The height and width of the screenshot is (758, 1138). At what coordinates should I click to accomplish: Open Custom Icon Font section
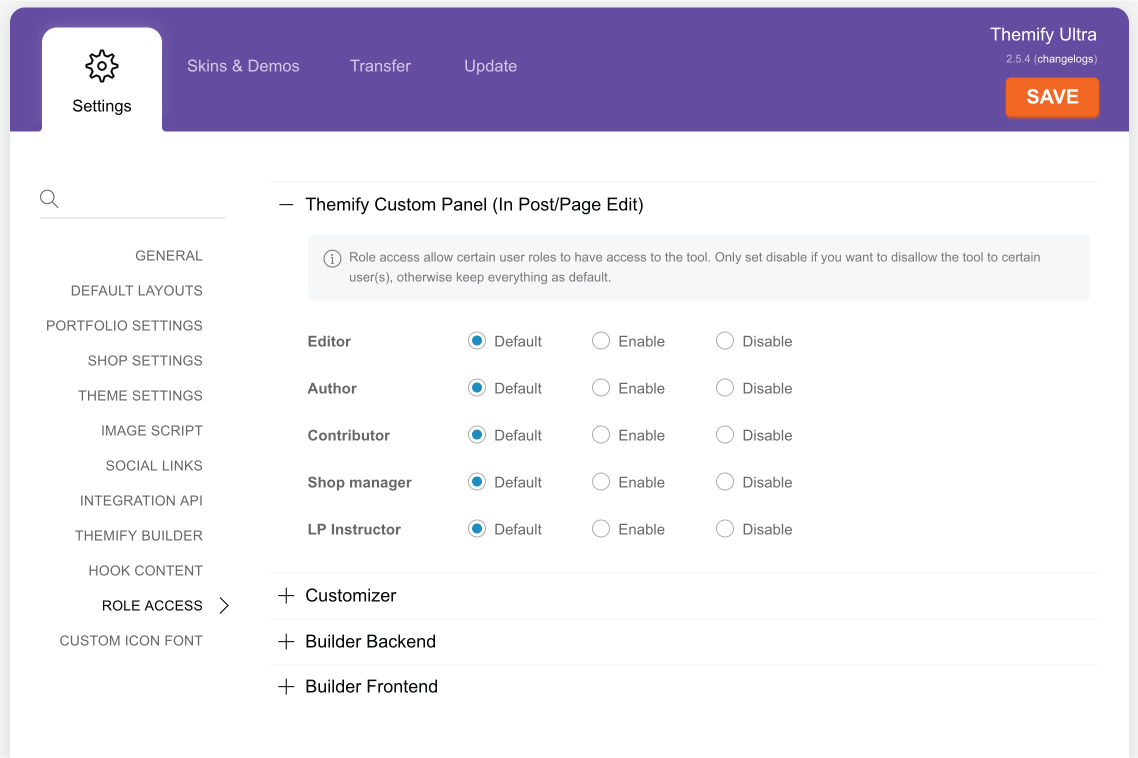(131, 641)
